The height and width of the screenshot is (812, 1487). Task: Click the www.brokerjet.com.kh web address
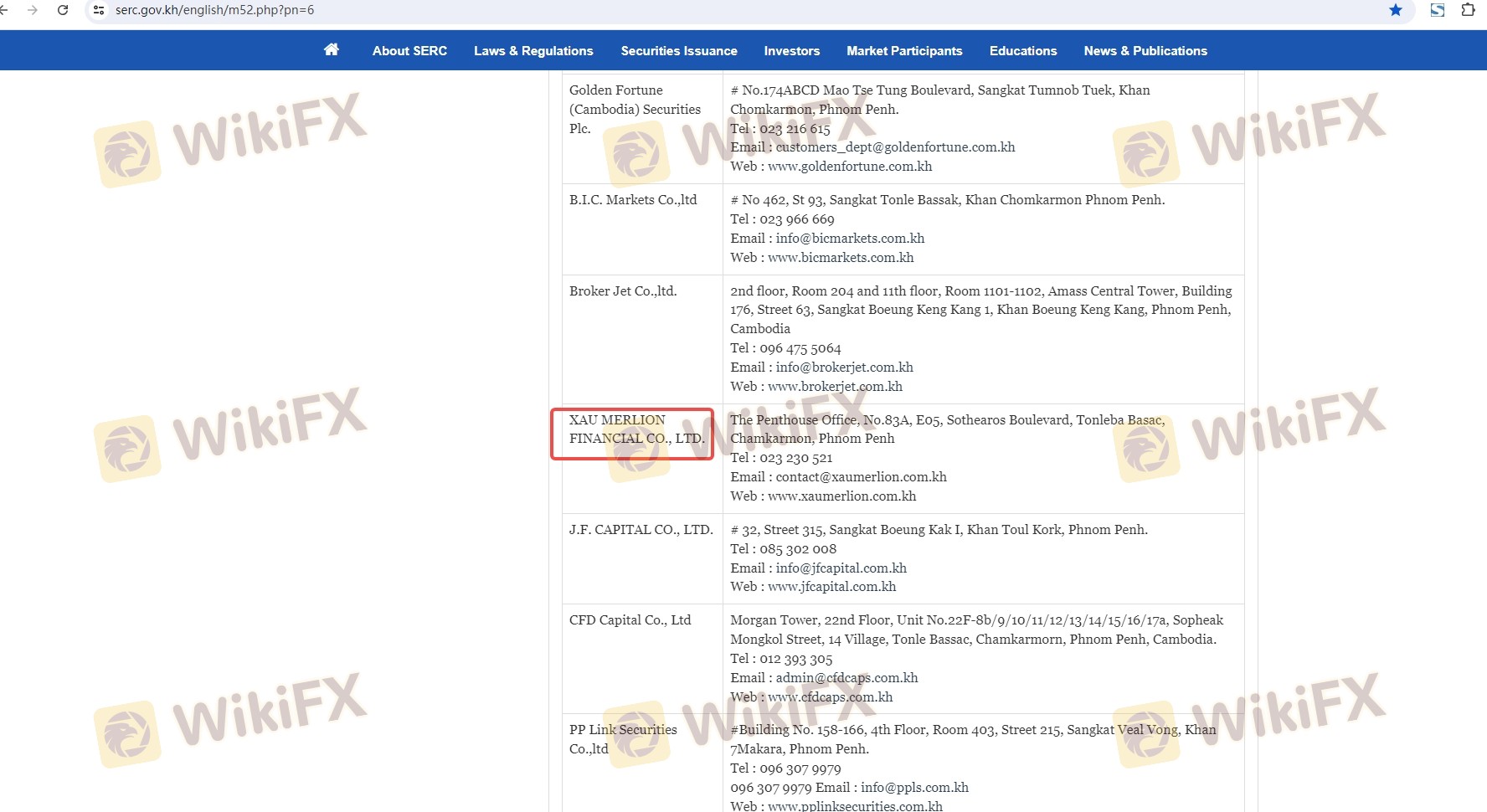[835, 387]
